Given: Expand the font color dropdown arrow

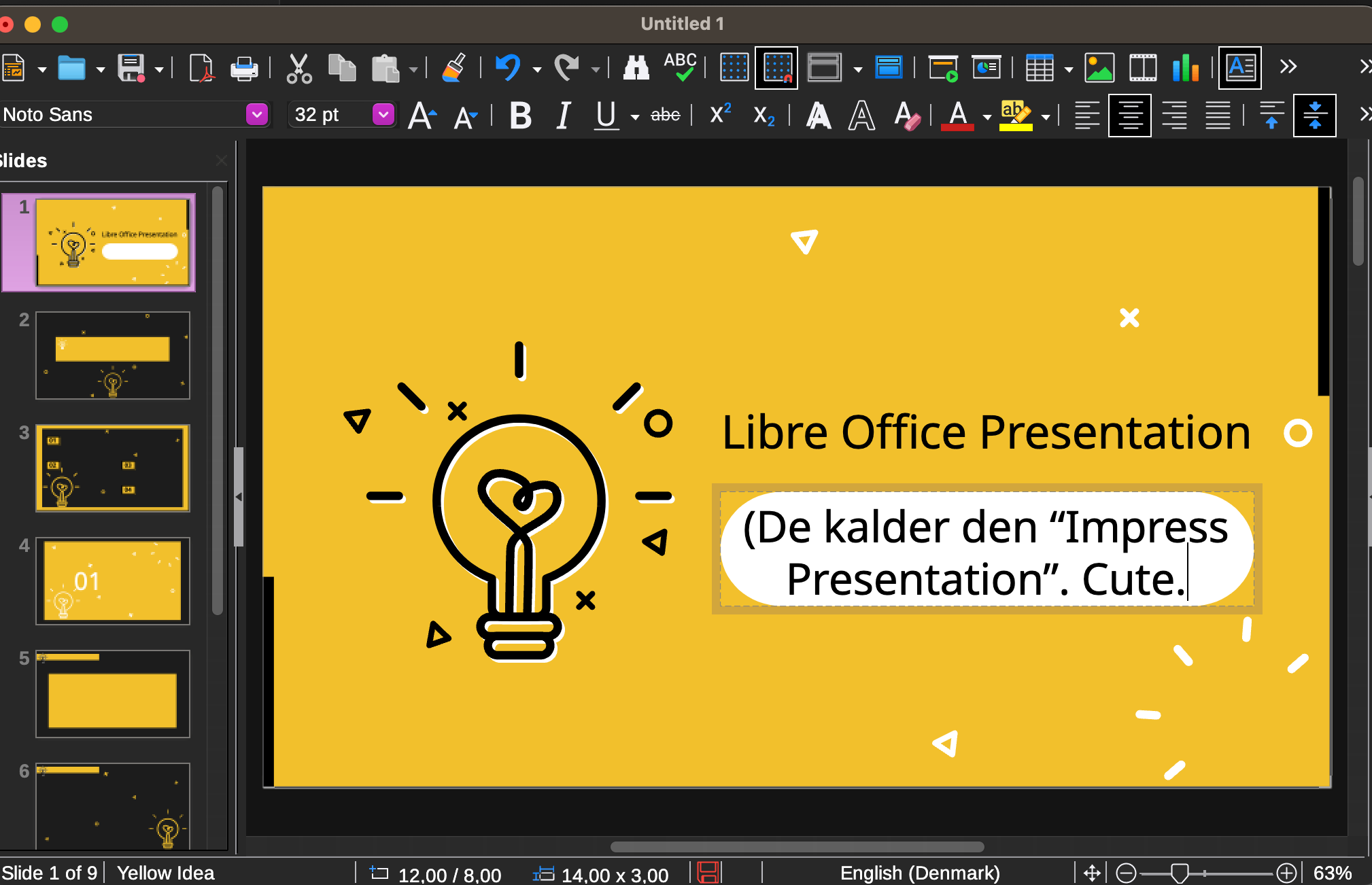Looking at the screenshot, I should [987, 117].
